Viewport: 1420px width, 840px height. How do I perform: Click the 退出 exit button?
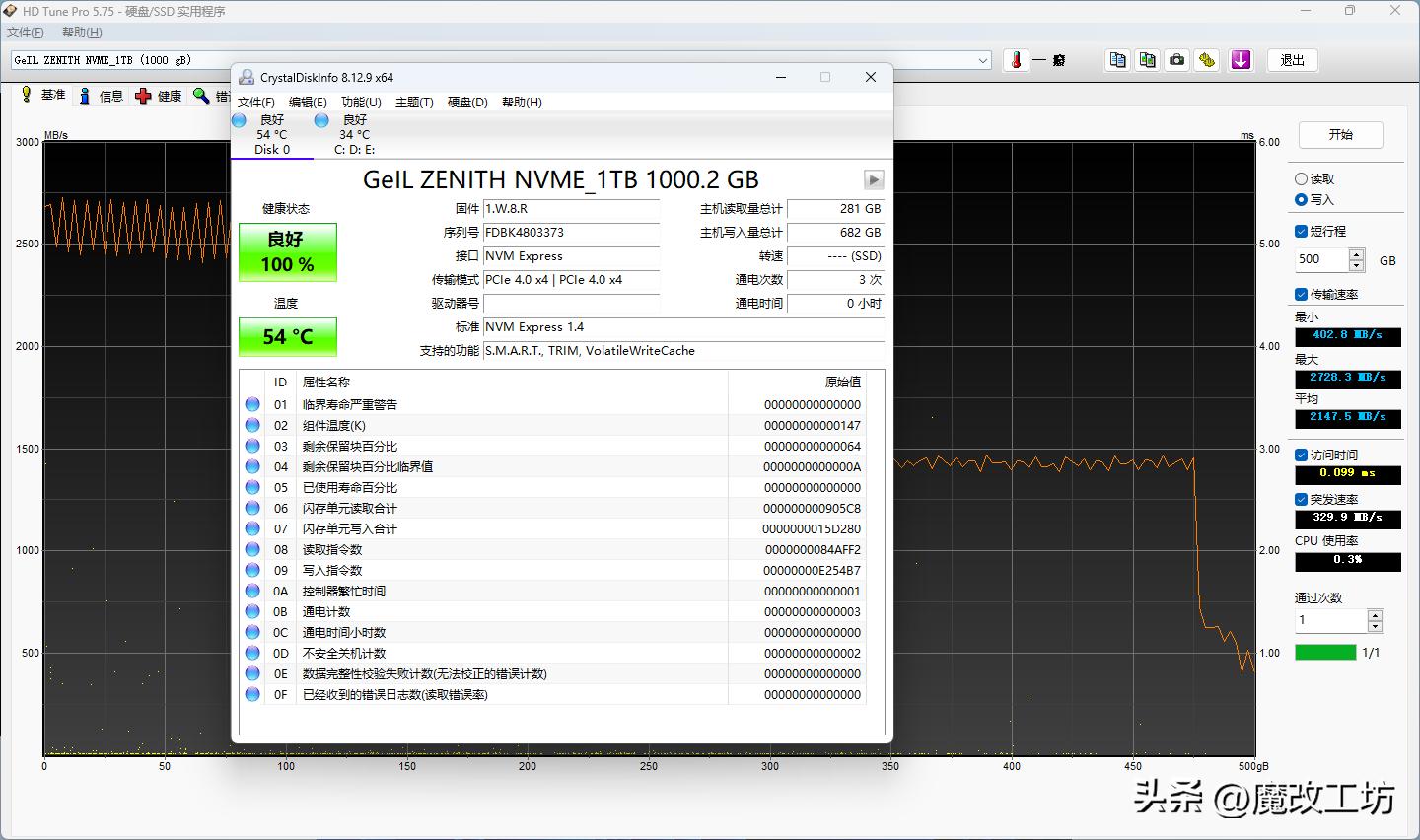click(1292, 60)
